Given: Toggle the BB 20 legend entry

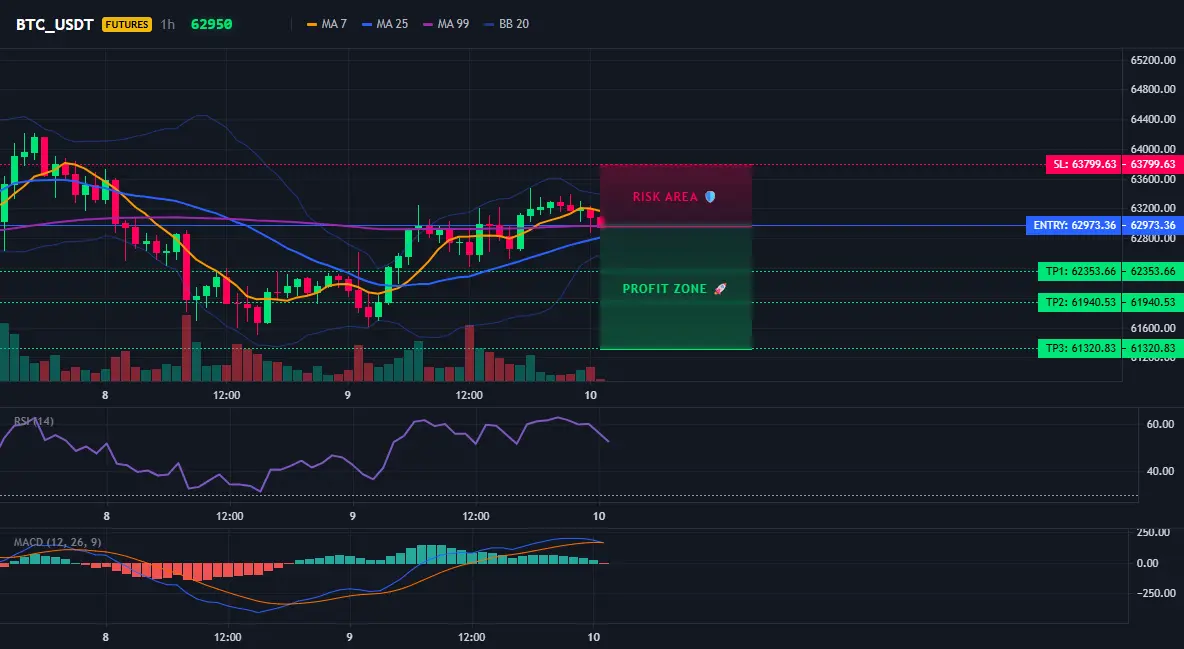Looking at the screenshot, I should (x=507, y=24).
